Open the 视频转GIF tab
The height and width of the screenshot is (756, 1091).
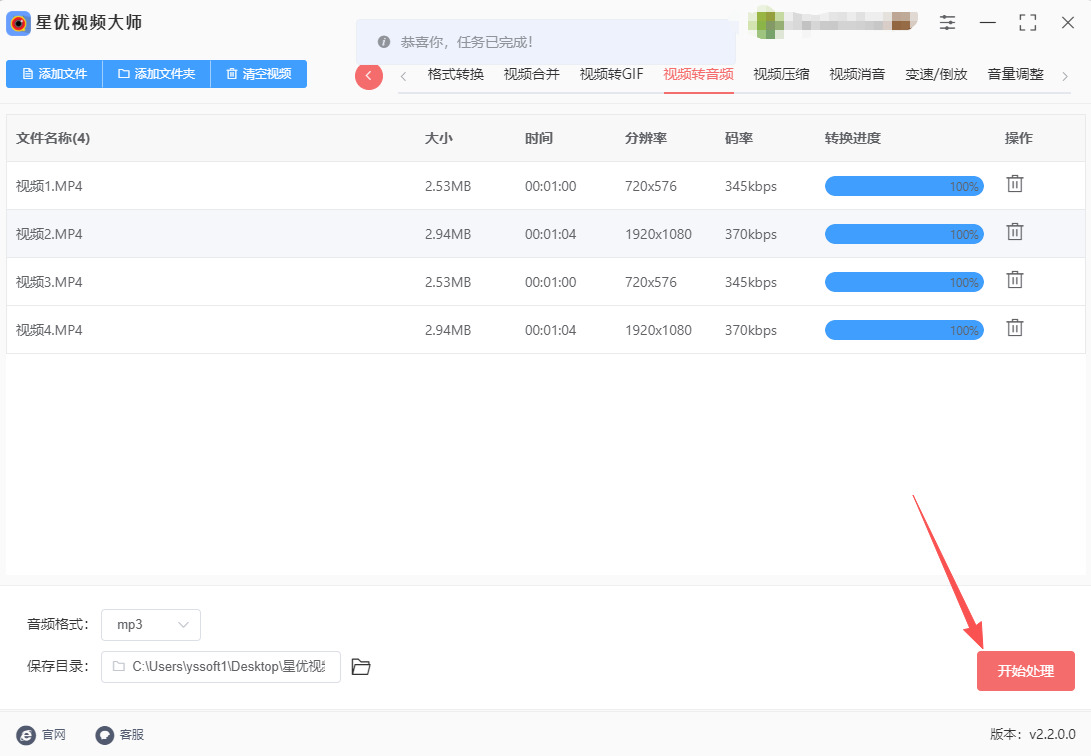coord(611,74)
